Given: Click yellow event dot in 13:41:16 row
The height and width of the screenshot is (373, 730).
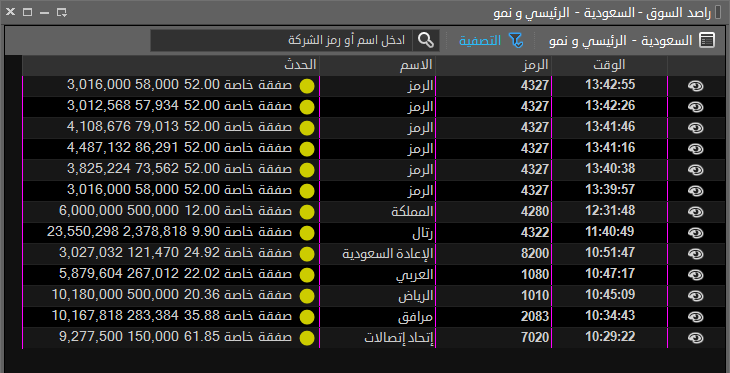Looking at the screenshot, I should tap(307, 149).
